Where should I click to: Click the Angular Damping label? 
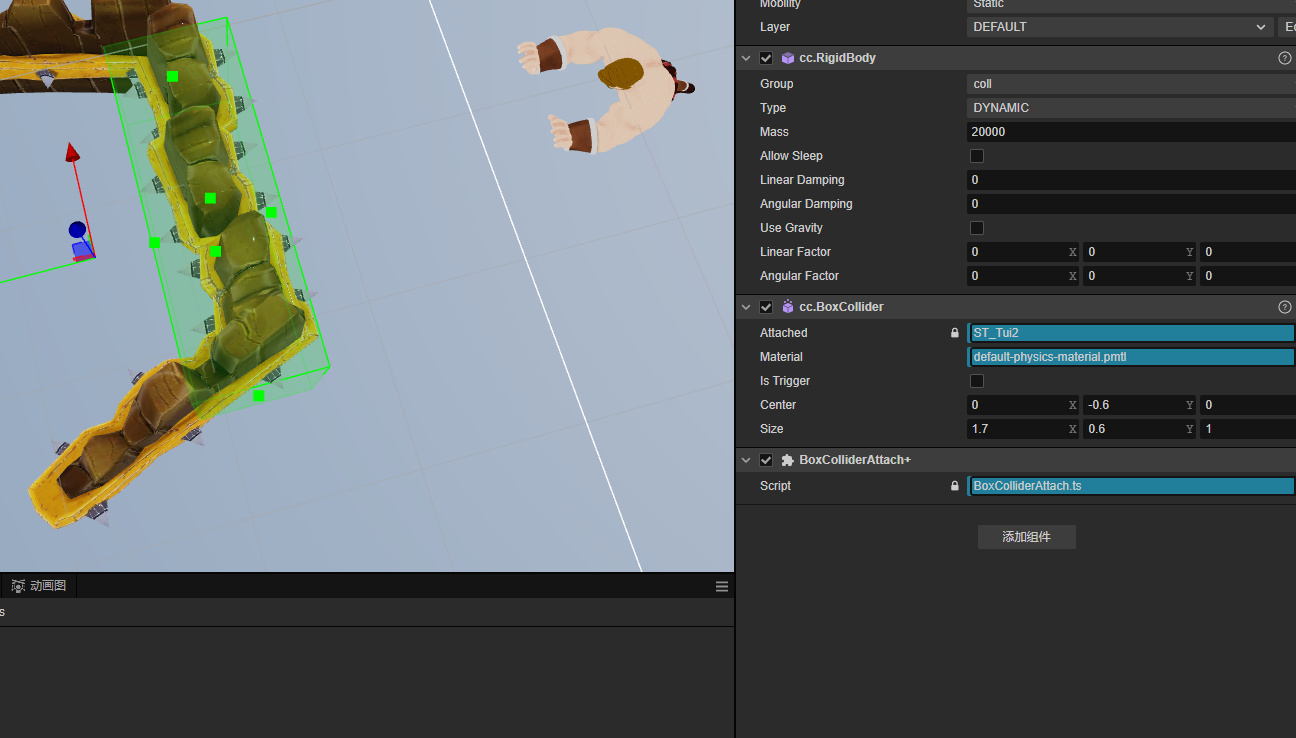pos(806,204)
